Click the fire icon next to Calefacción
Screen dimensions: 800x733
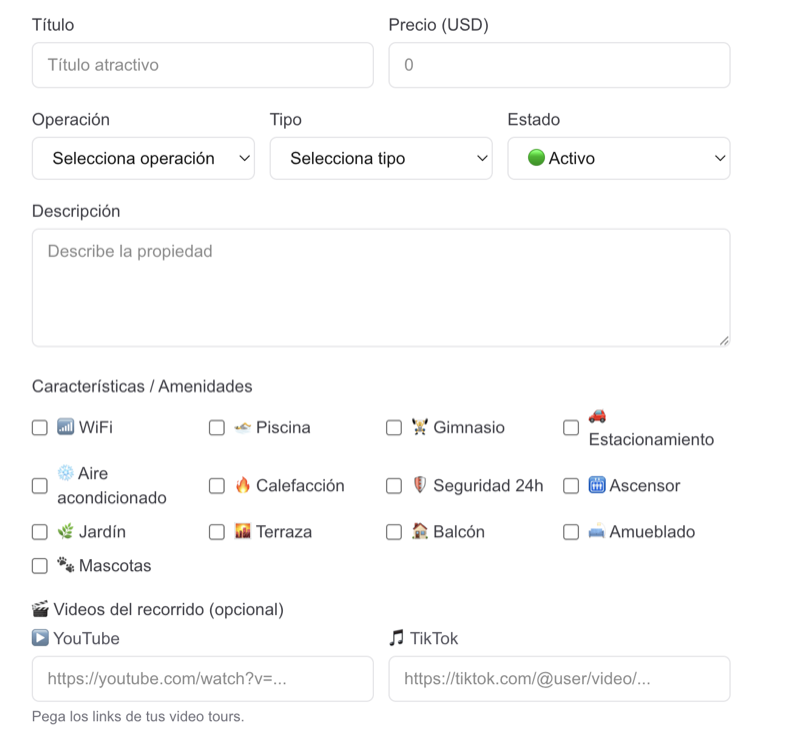click(239, 485)
